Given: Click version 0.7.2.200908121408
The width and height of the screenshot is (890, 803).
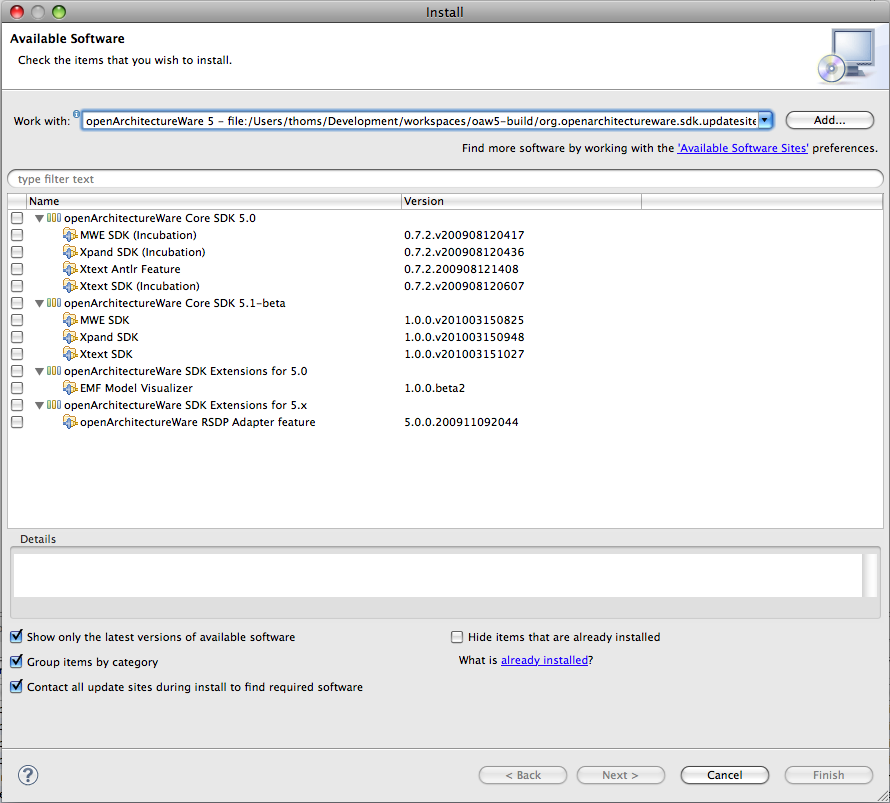Looking at the screenshot, I should point(461,269).
